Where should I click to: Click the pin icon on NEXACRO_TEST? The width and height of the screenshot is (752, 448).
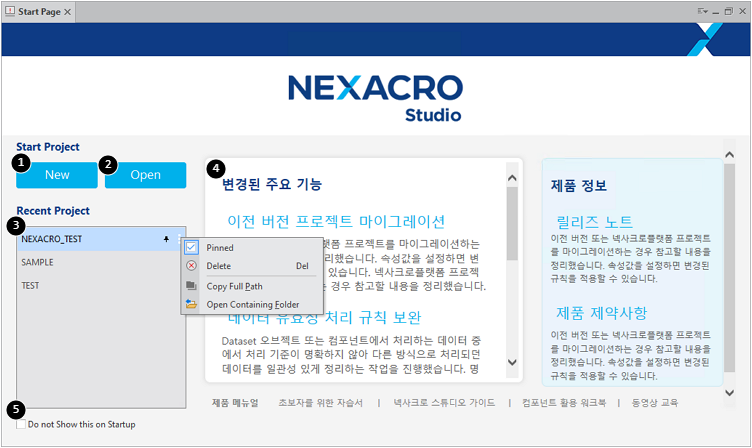point(166,239)
